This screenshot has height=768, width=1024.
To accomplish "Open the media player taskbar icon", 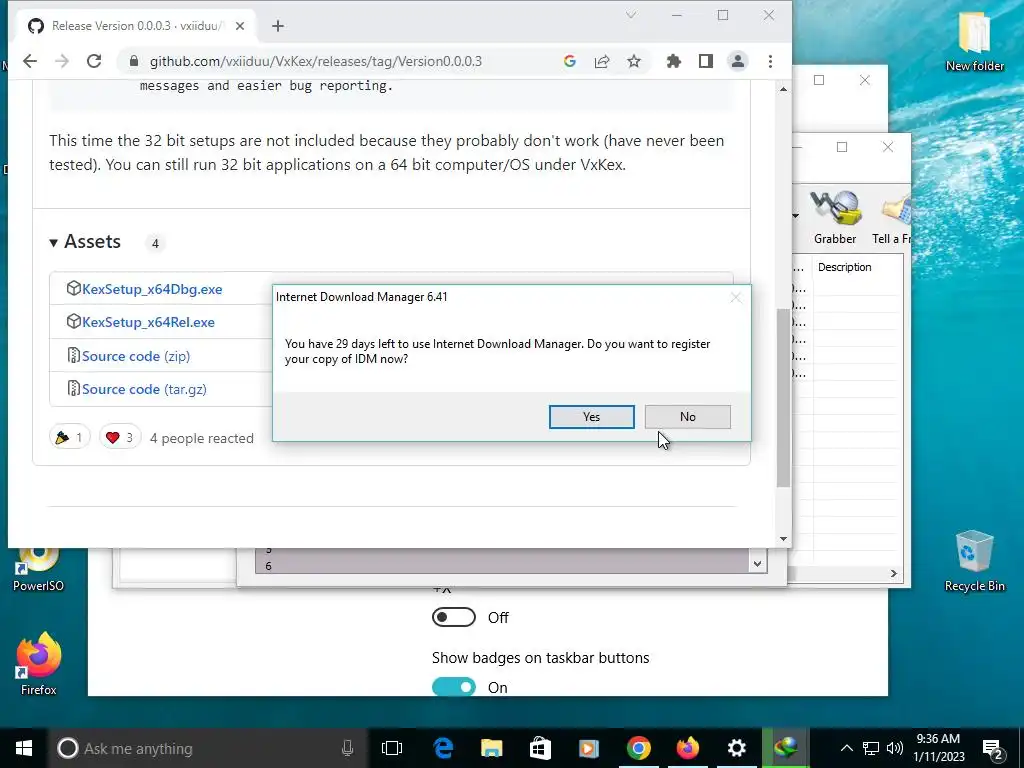I will coord(589,748).
